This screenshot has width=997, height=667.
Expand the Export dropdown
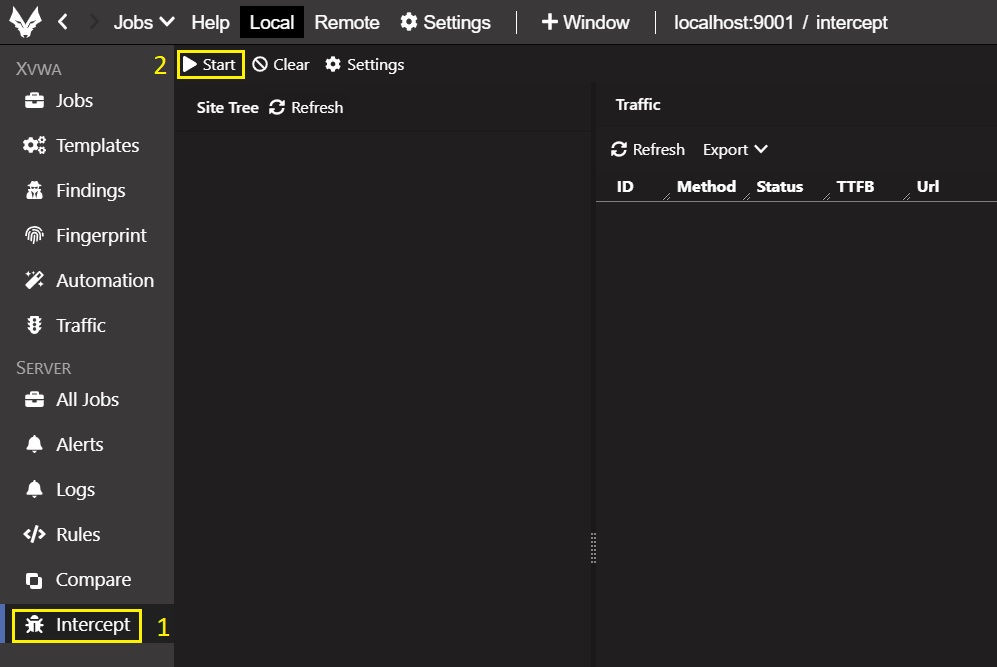pyautogui.click(x=735, y=150)
